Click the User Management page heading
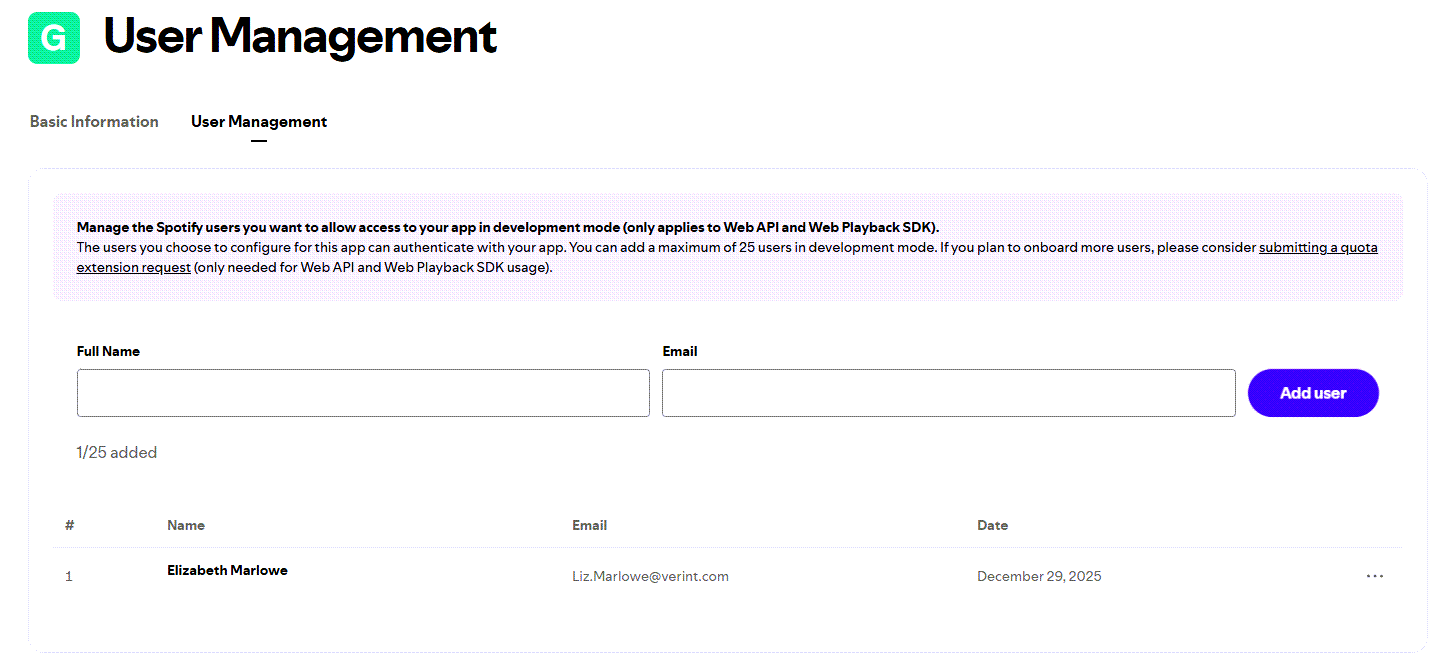 tap(300, 37)
